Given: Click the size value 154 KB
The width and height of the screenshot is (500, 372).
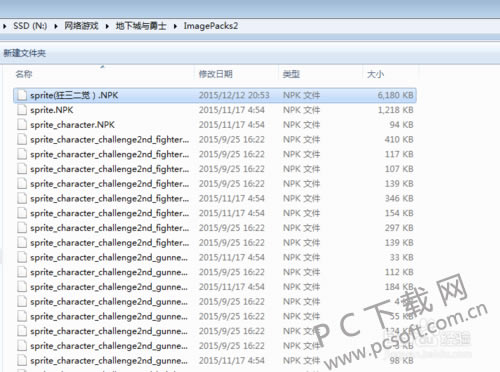Looking at the screenshot, I should 399,213.
